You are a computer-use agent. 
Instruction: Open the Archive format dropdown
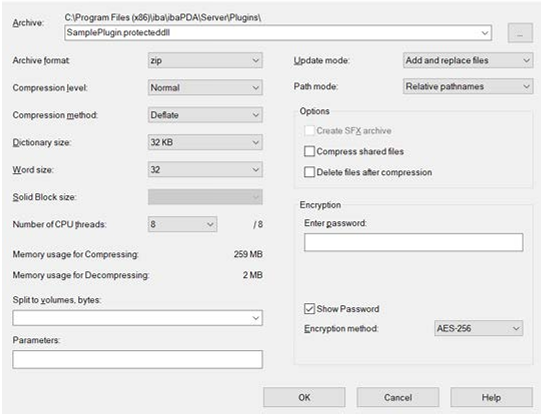205,60
